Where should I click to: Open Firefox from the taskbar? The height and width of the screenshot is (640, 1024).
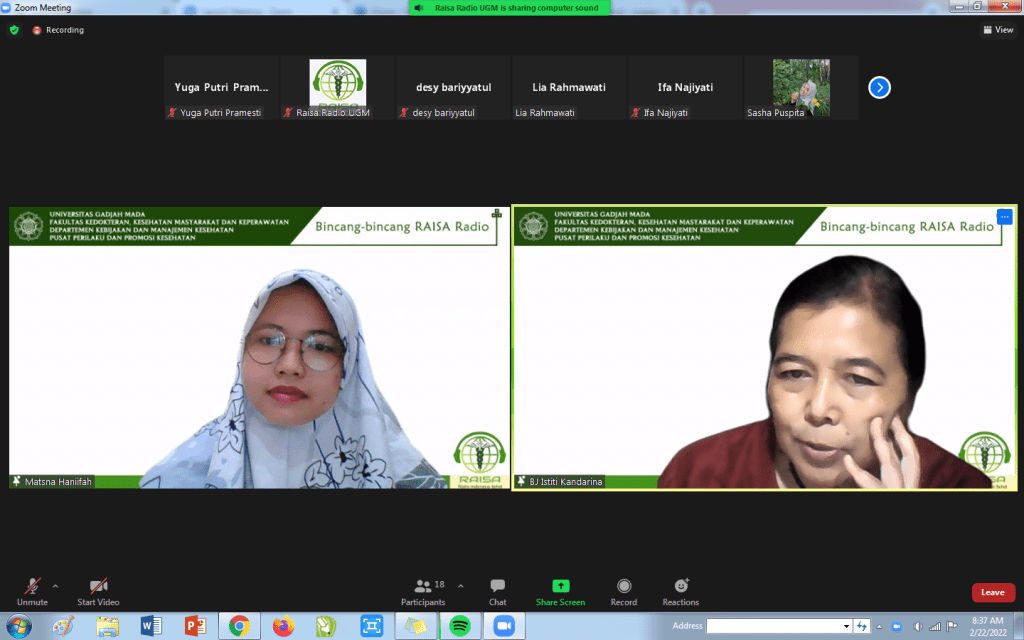[283, 626]
